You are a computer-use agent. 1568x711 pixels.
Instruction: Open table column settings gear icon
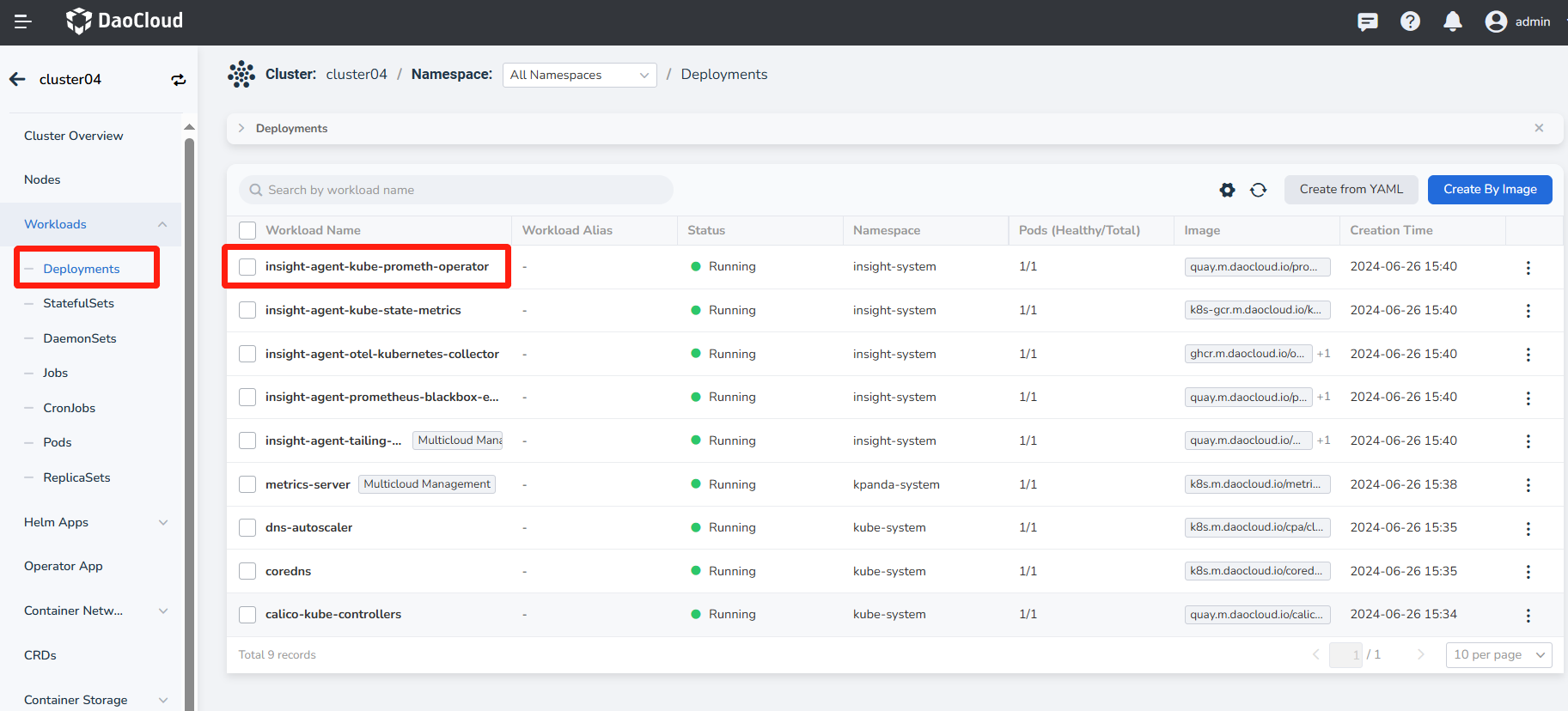1227,190
